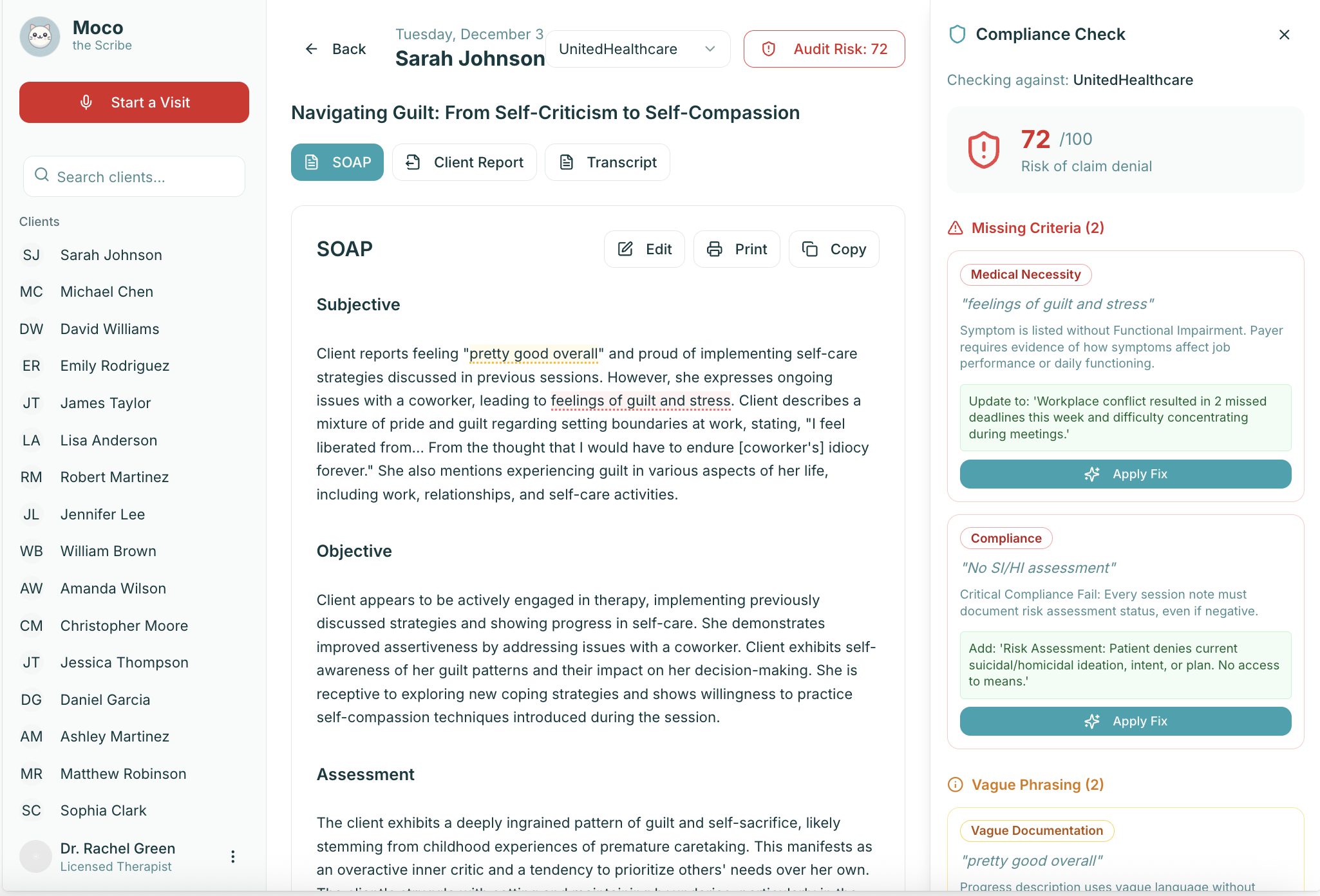Click the back arrow next to Sarah Johnson
1320x896 pixels.
click(312, 48)
